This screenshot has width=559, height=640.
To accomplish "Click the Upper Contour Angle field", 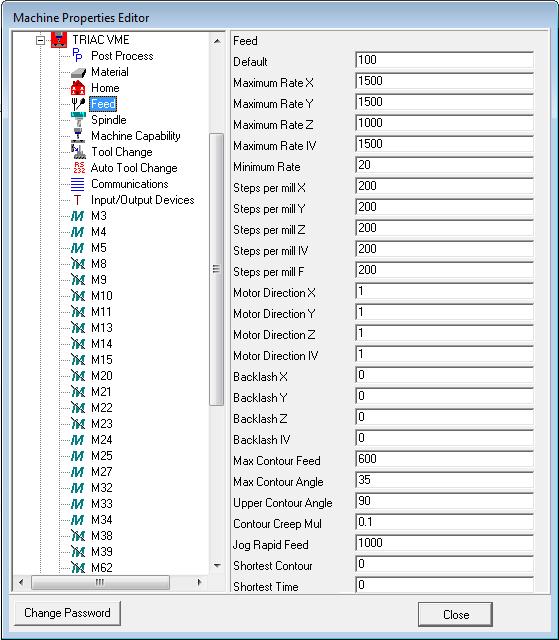I will point(444,501).
